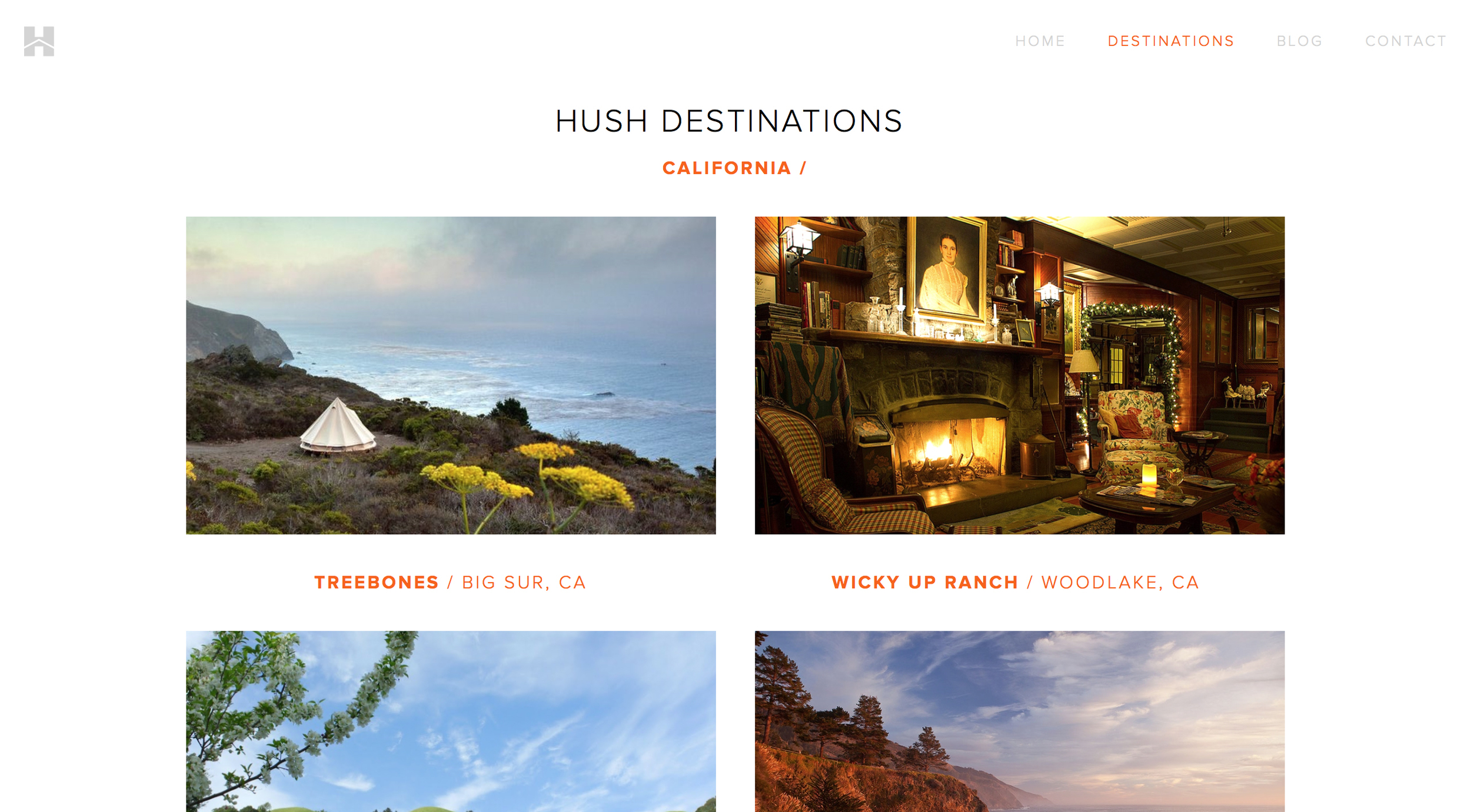Image resolution: width=1471 pixels, height=812 pixels.
Task: Click the Hush H logo icon
Action: coord(39,41)
